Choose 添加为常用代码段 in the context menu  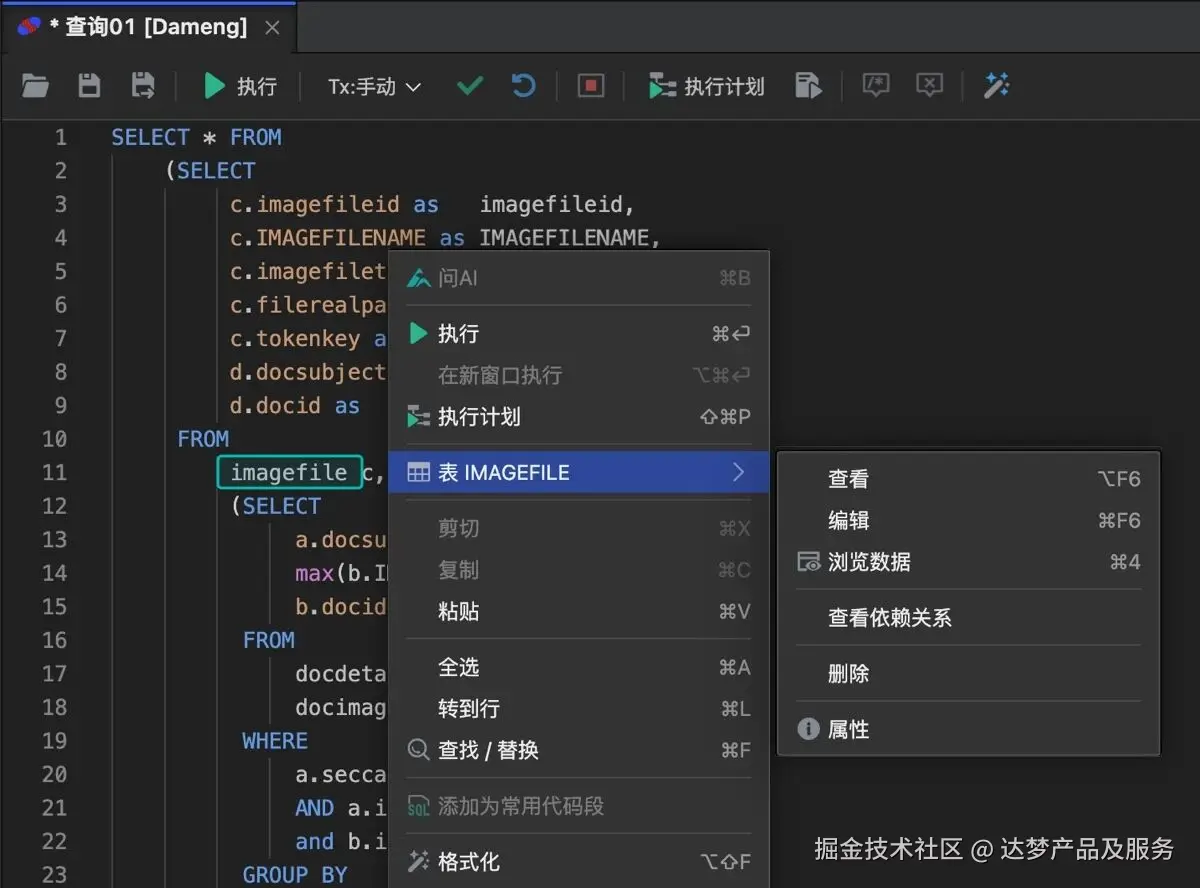click(578, 806)
